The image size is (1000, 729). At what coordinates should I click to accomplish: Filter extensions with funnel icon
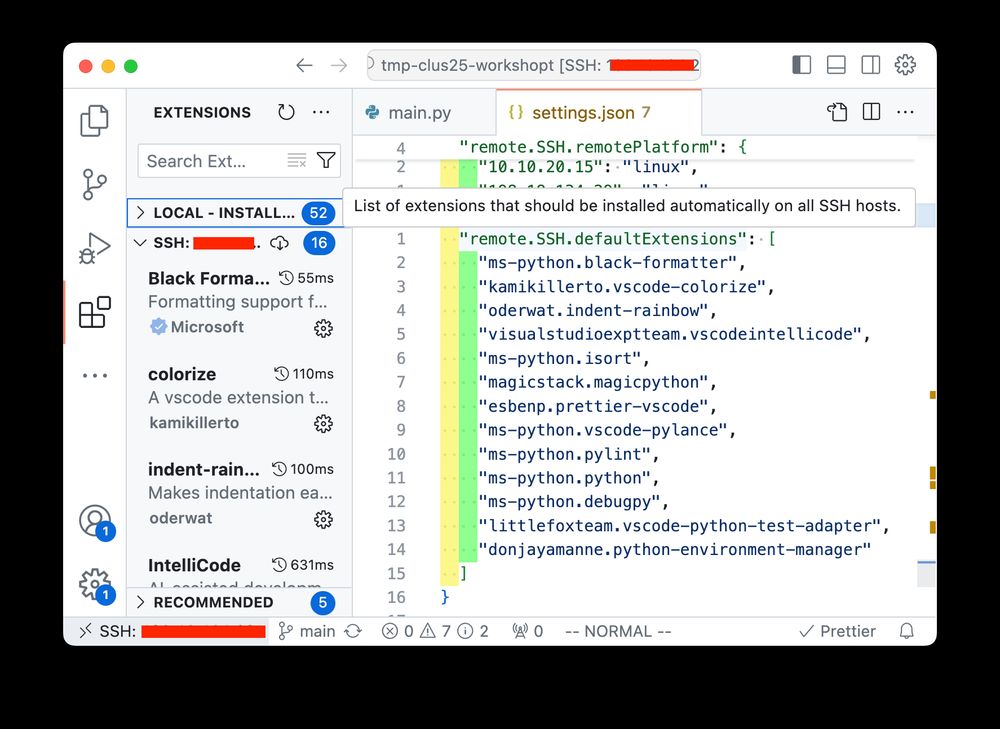(326, 161)
